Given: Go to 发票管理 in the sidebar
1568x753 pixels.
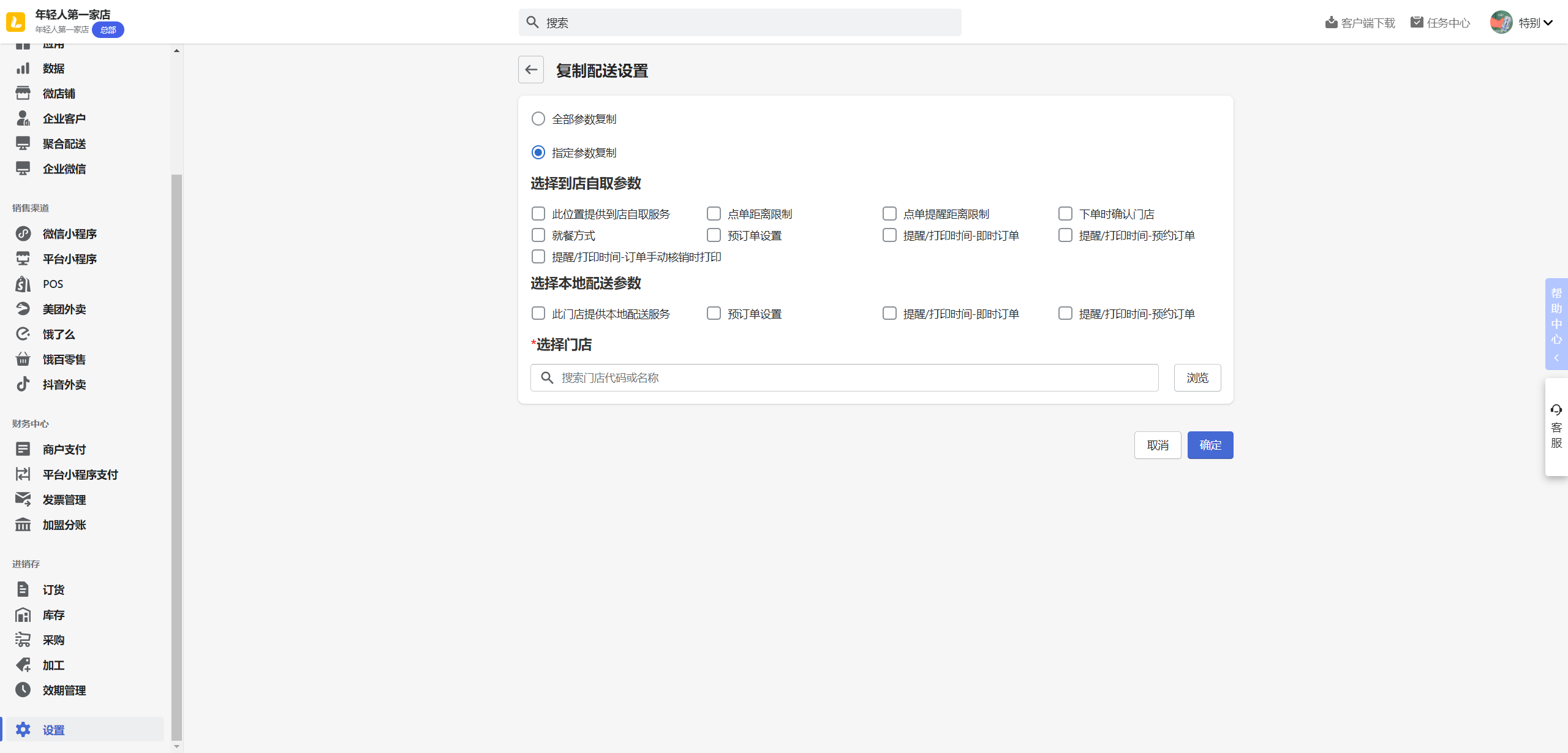Looking at the screenshot, I should tap(64, 499).
